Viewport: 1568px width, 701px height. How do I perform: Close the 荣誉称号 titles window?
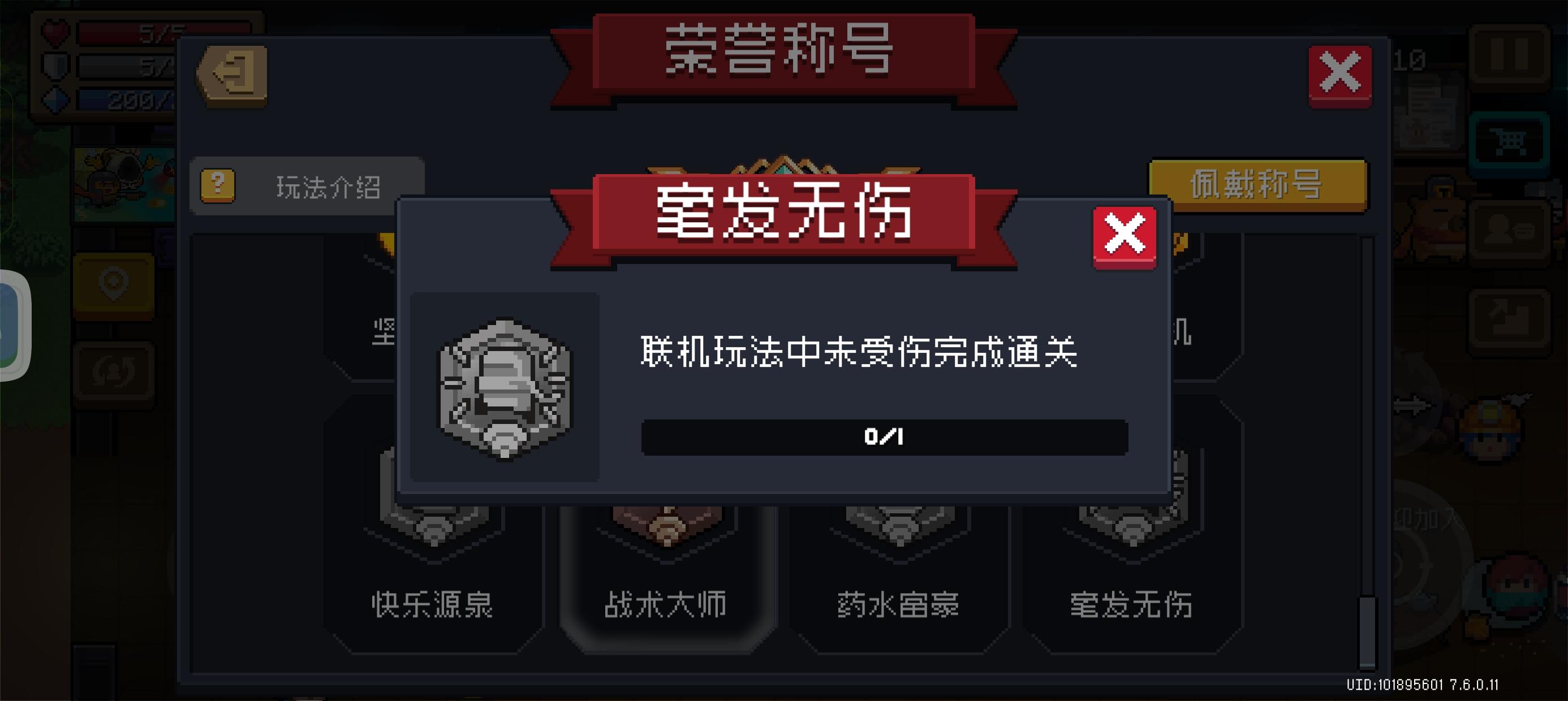[x=1339, y=76]
